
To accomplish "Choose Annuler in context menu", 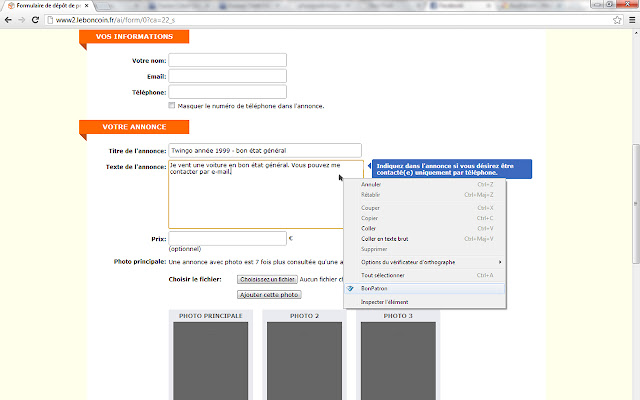I will coord(424,184).
